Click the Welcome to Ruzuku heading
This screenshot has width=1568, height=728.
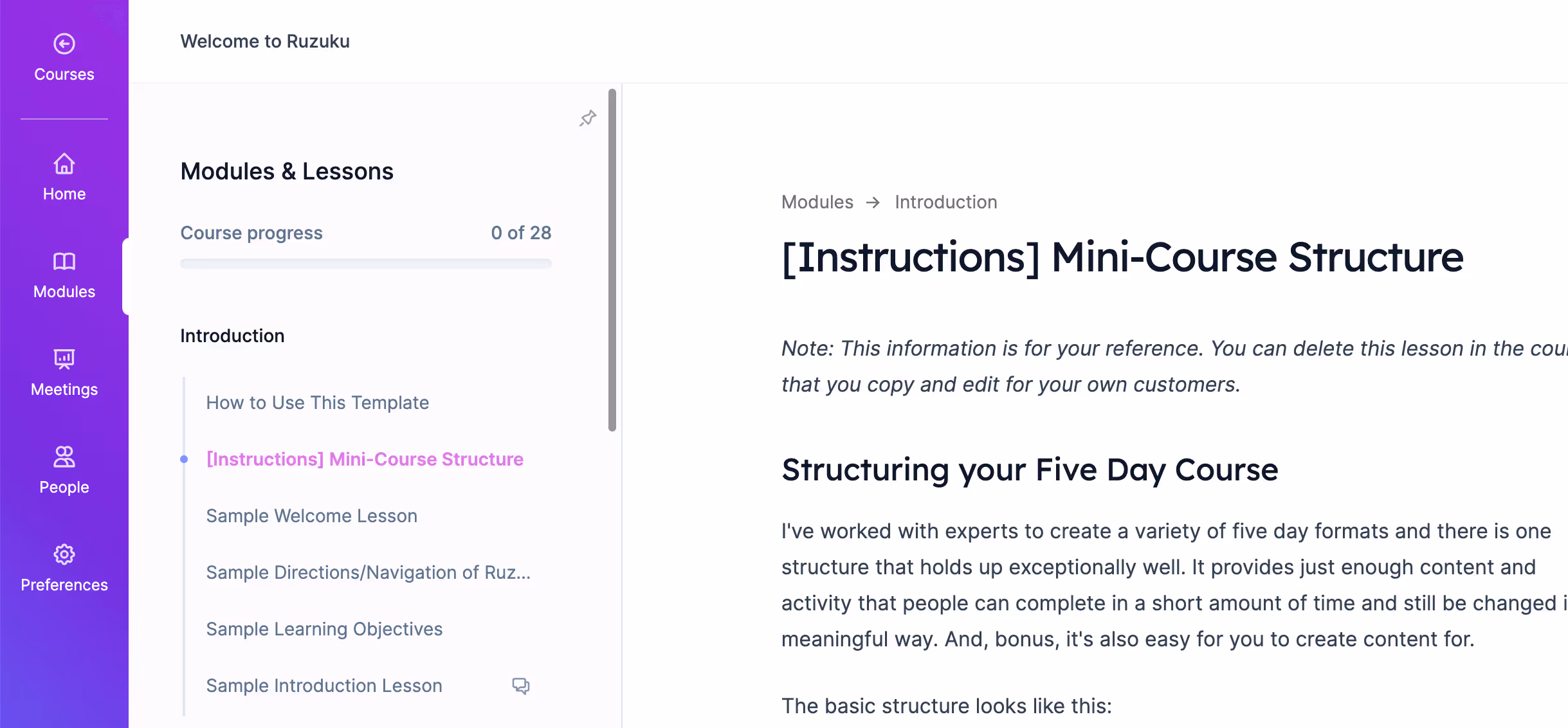coord(265,41)
